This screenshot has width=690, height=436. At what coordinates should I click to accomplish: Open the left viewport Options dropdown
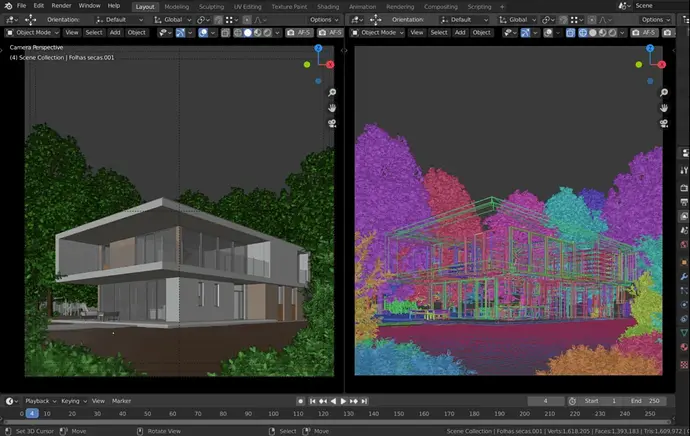[324, 20]
